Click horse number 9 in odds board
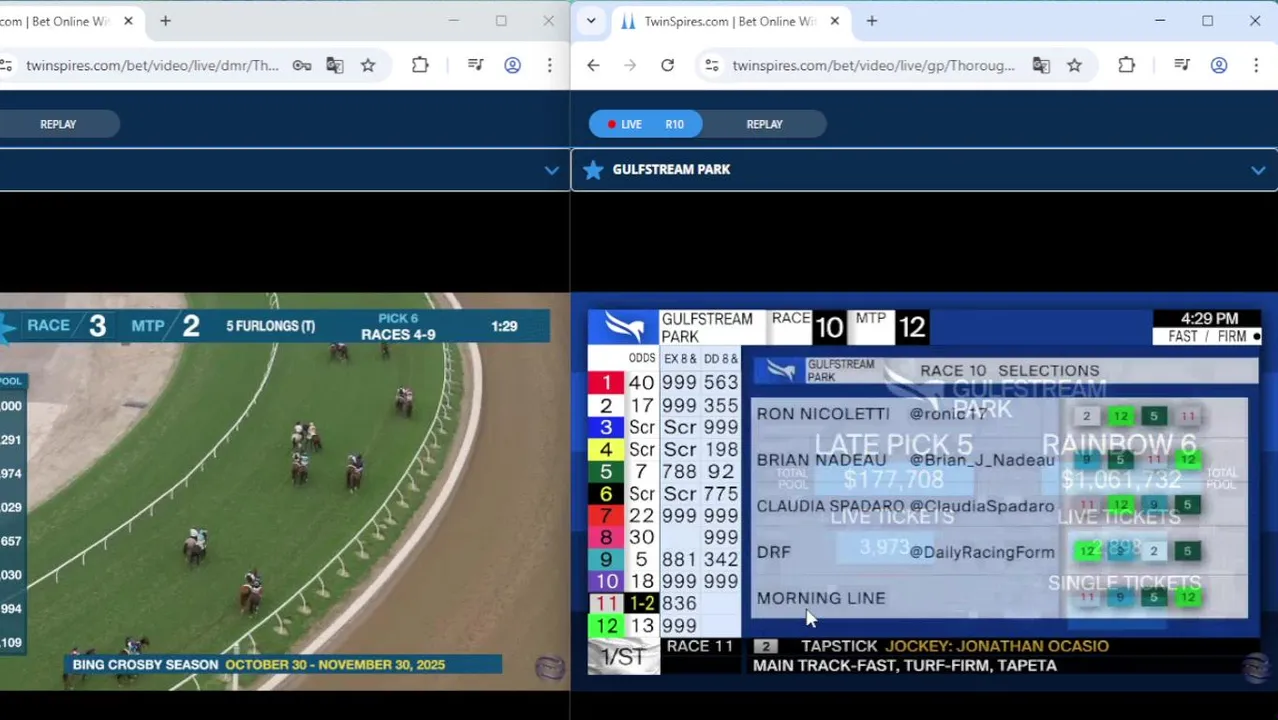 click(606, 559)
